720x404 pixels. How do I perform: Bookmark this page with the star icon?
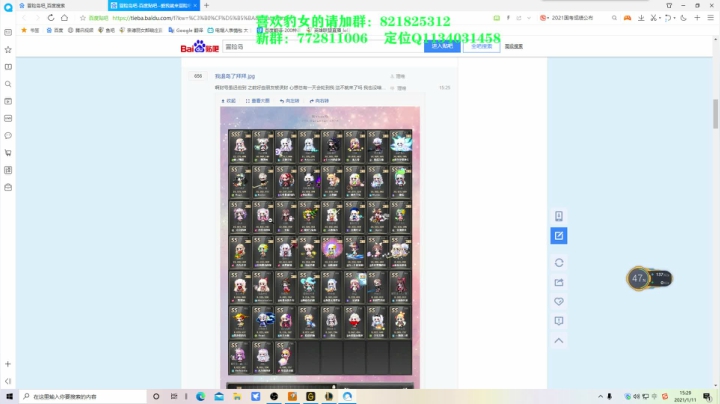(x=83, y=18)
